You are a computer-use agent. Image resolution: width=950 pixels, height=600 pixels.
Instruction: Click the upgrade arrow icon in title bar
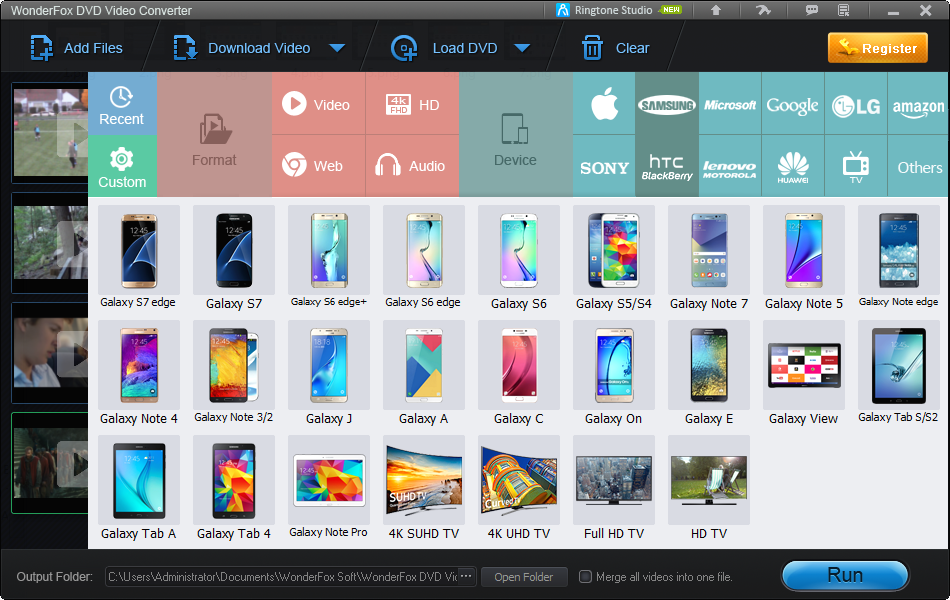coord(716,10)
